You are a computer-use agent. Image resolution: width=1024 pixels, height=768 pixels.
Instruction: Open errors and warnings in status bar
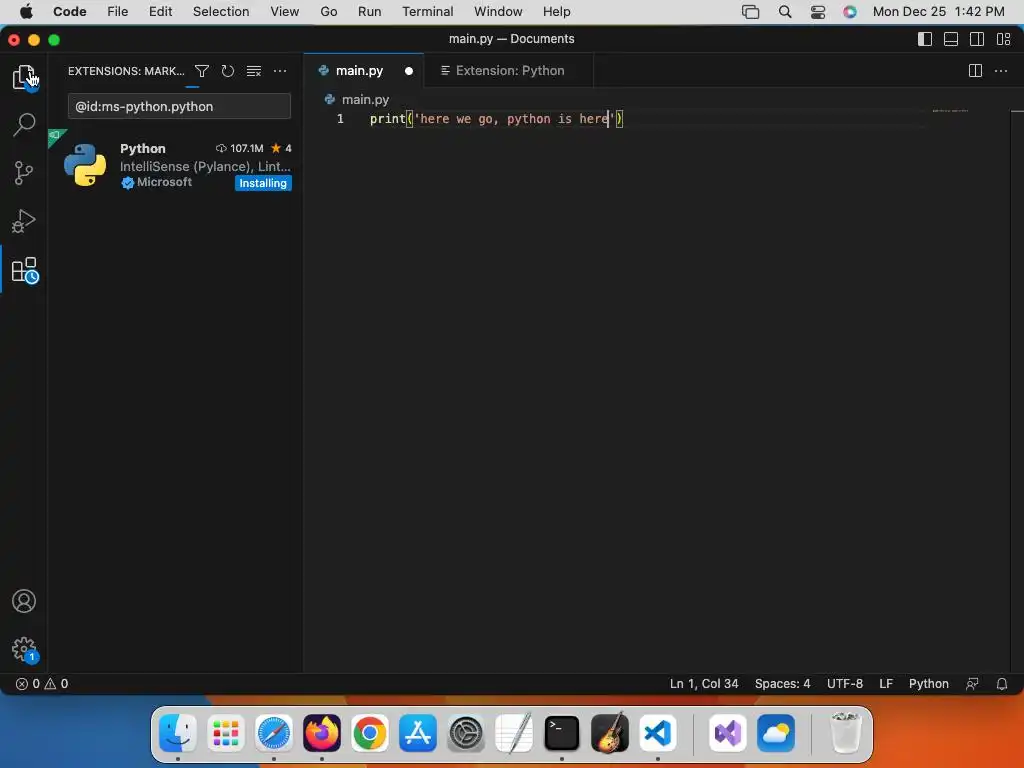(42, 684)
